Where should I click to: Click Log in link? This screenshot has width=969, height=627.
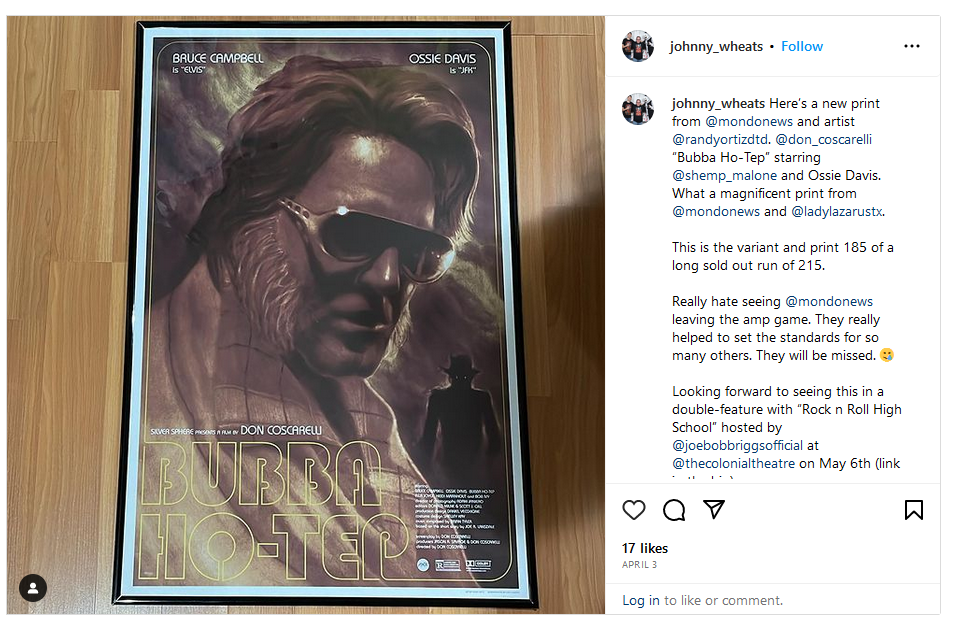(x=641, y=600)
